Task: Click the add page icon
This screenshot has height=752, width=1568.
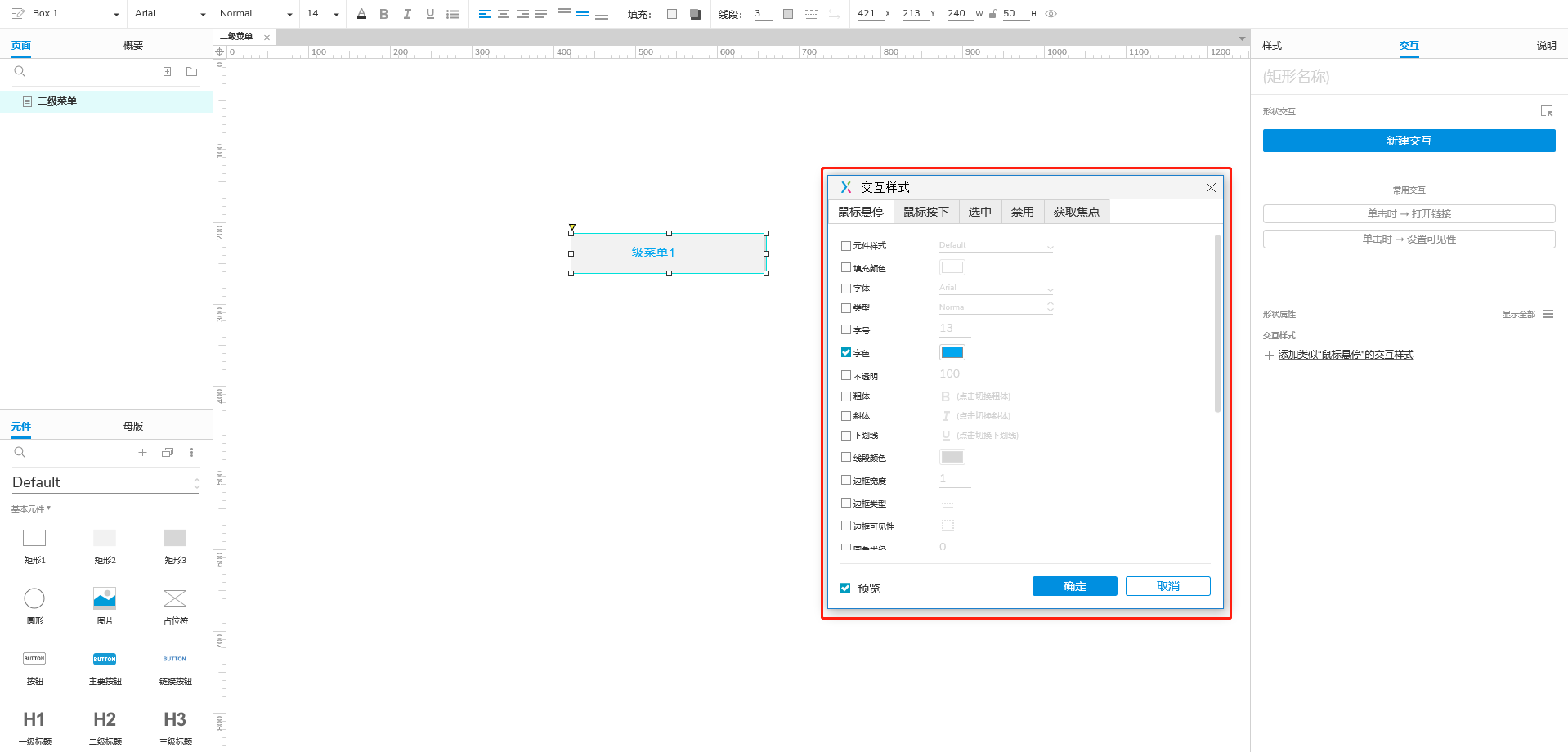Action: (x=167, y=72)
